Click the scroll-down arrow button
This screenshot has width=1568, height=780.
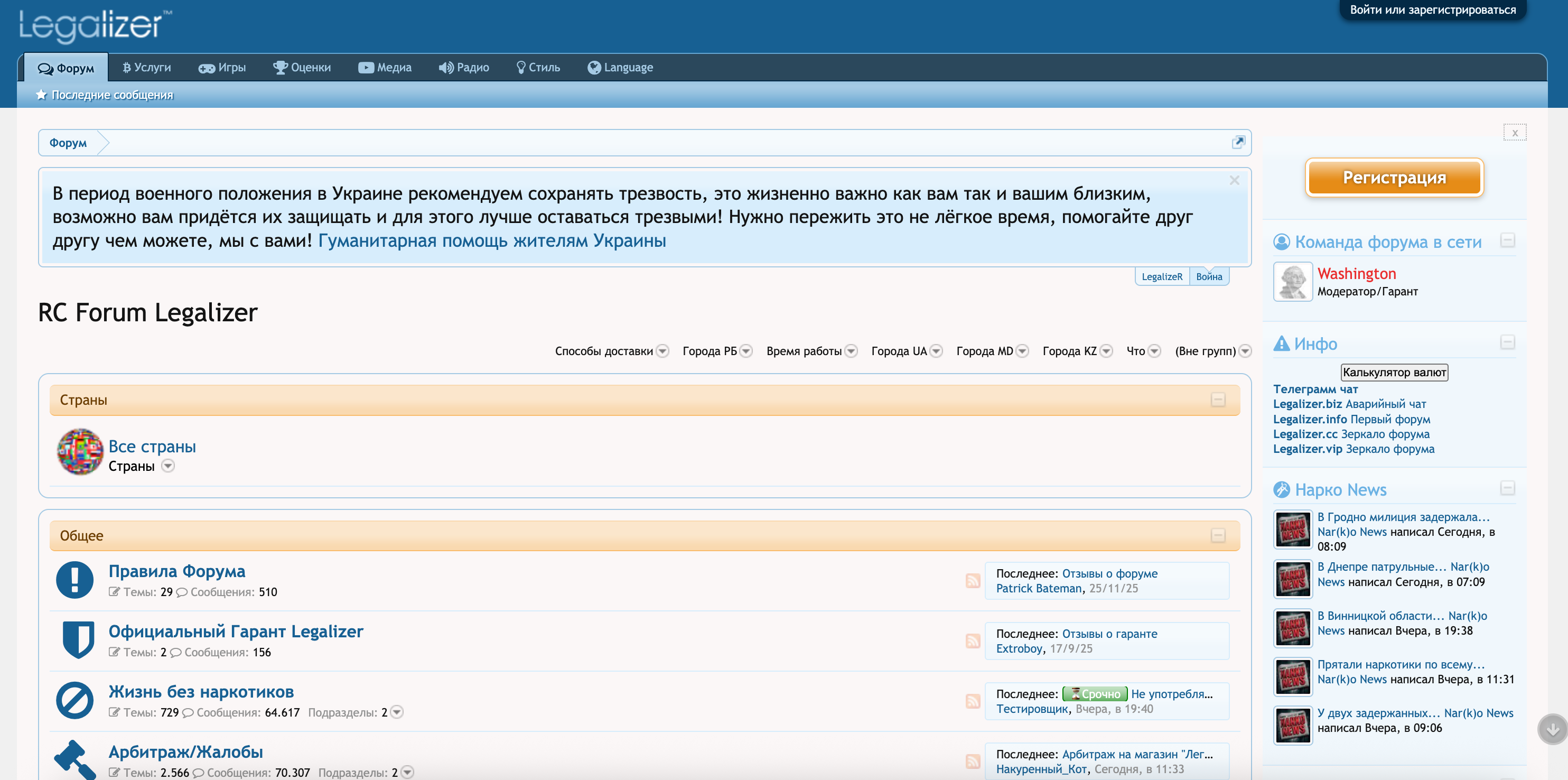1552,729
